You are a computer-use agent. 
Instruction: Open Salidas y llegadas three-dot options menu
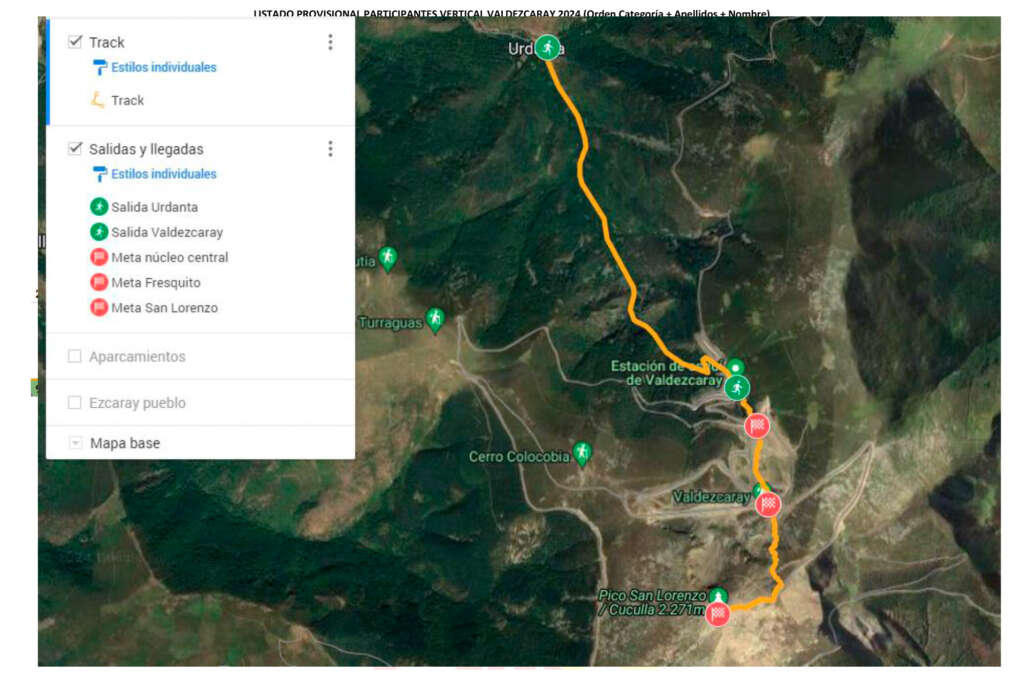(x=330, y=149)
